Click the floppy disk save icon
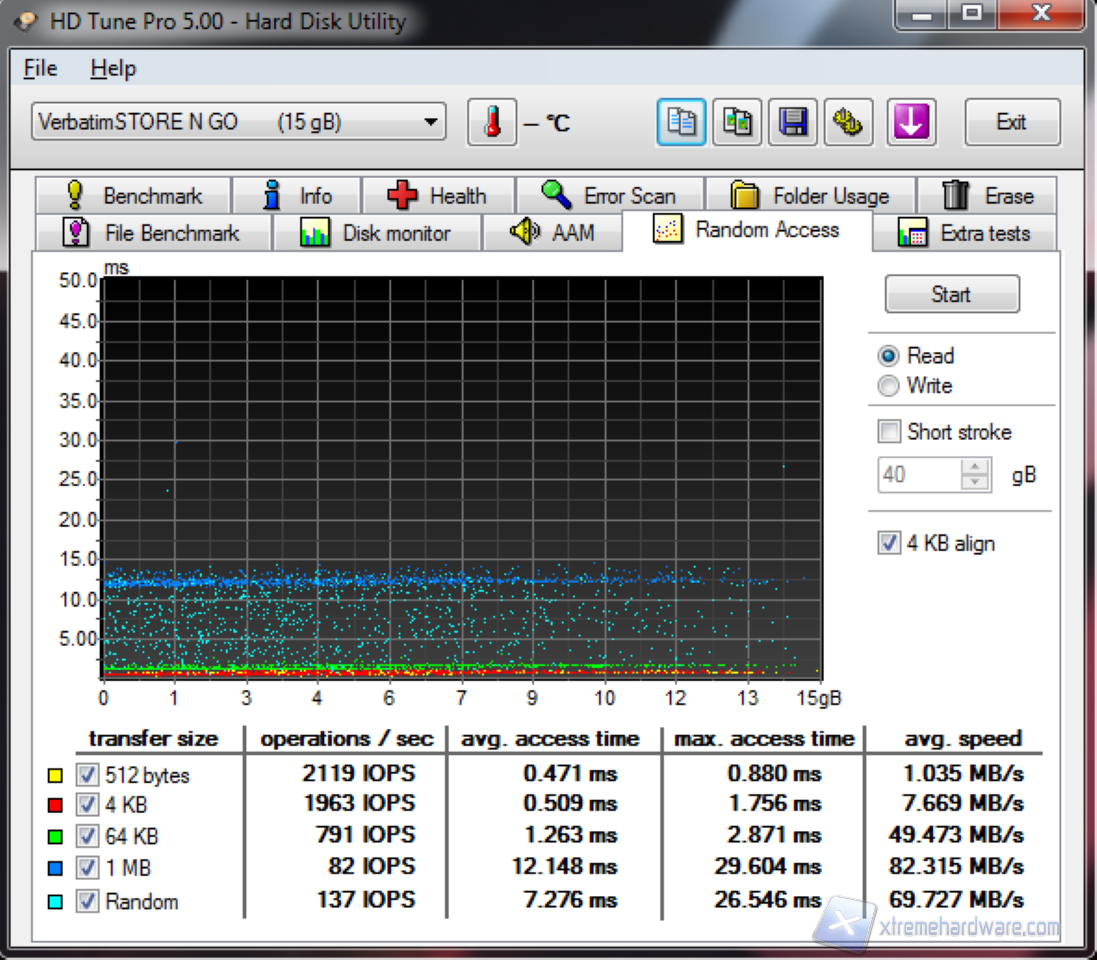The image size is (1097, 960). 792,123
